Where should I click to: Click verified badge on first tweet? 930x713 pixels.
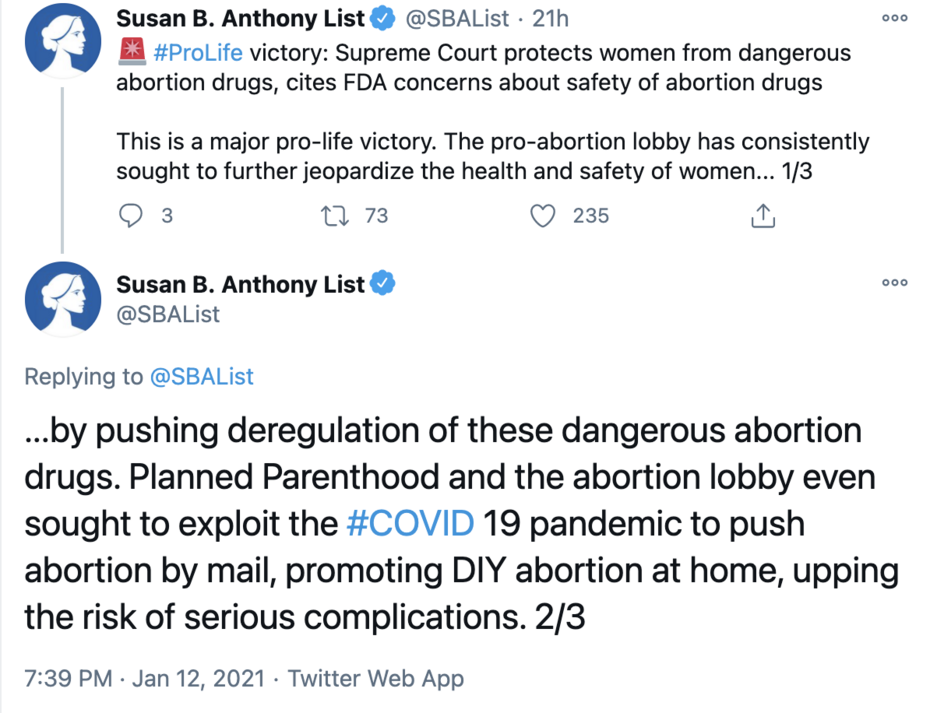click(x=383, y=18)
